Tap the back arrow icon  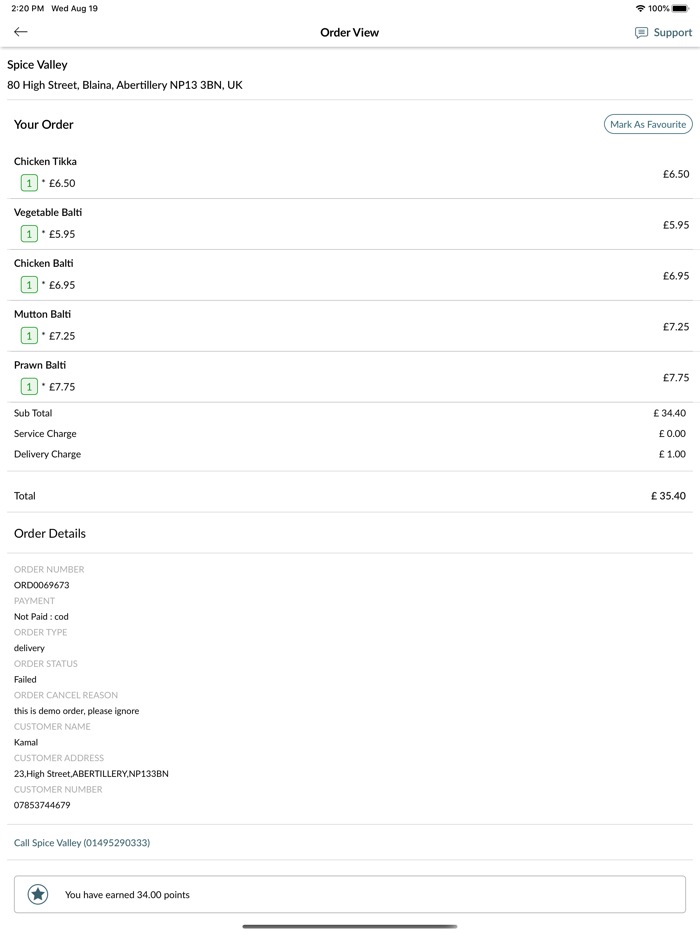click(21, 32)
